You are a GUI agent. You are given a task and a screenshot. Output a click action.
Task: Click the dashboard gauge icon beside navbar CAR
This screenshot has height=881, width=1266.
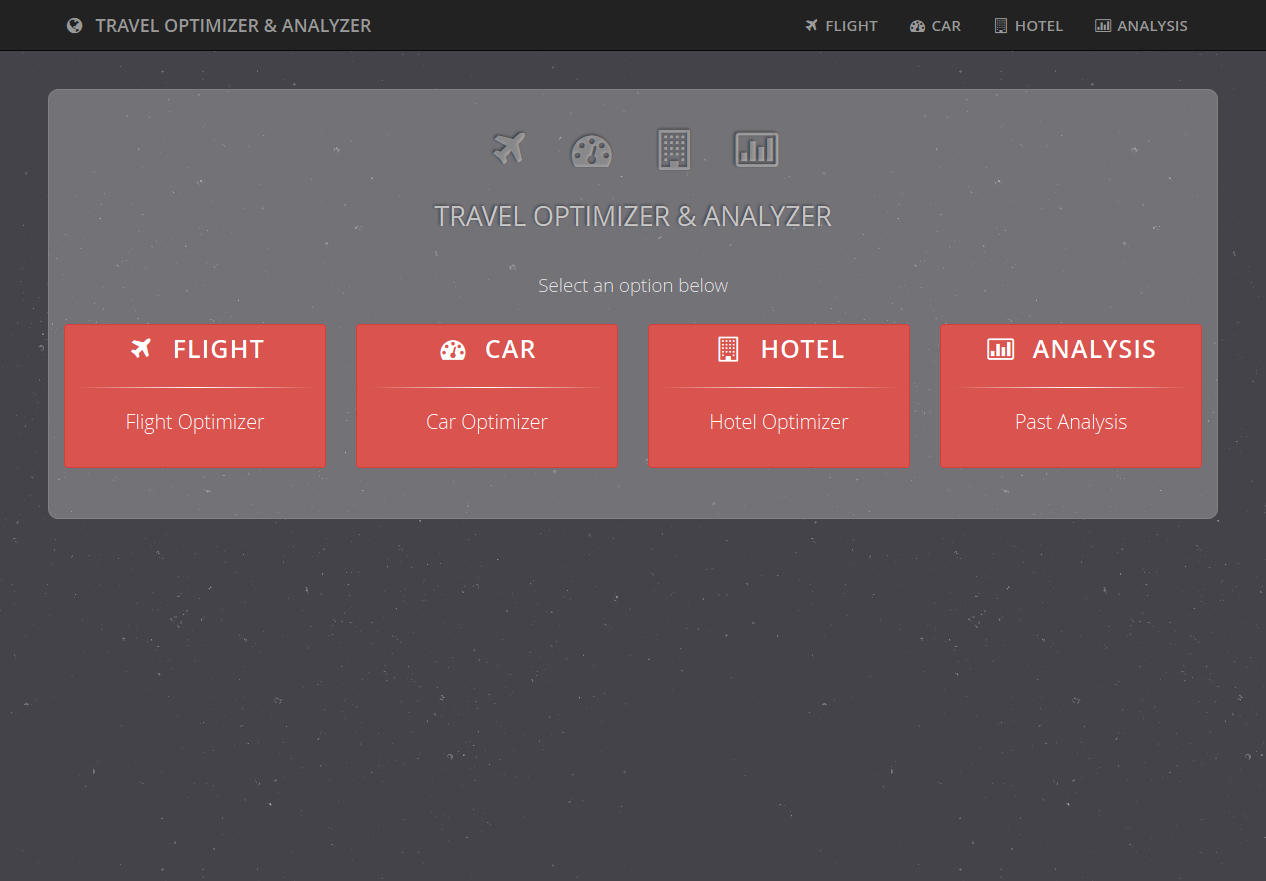pyautogui.click(x=917, y=26)
